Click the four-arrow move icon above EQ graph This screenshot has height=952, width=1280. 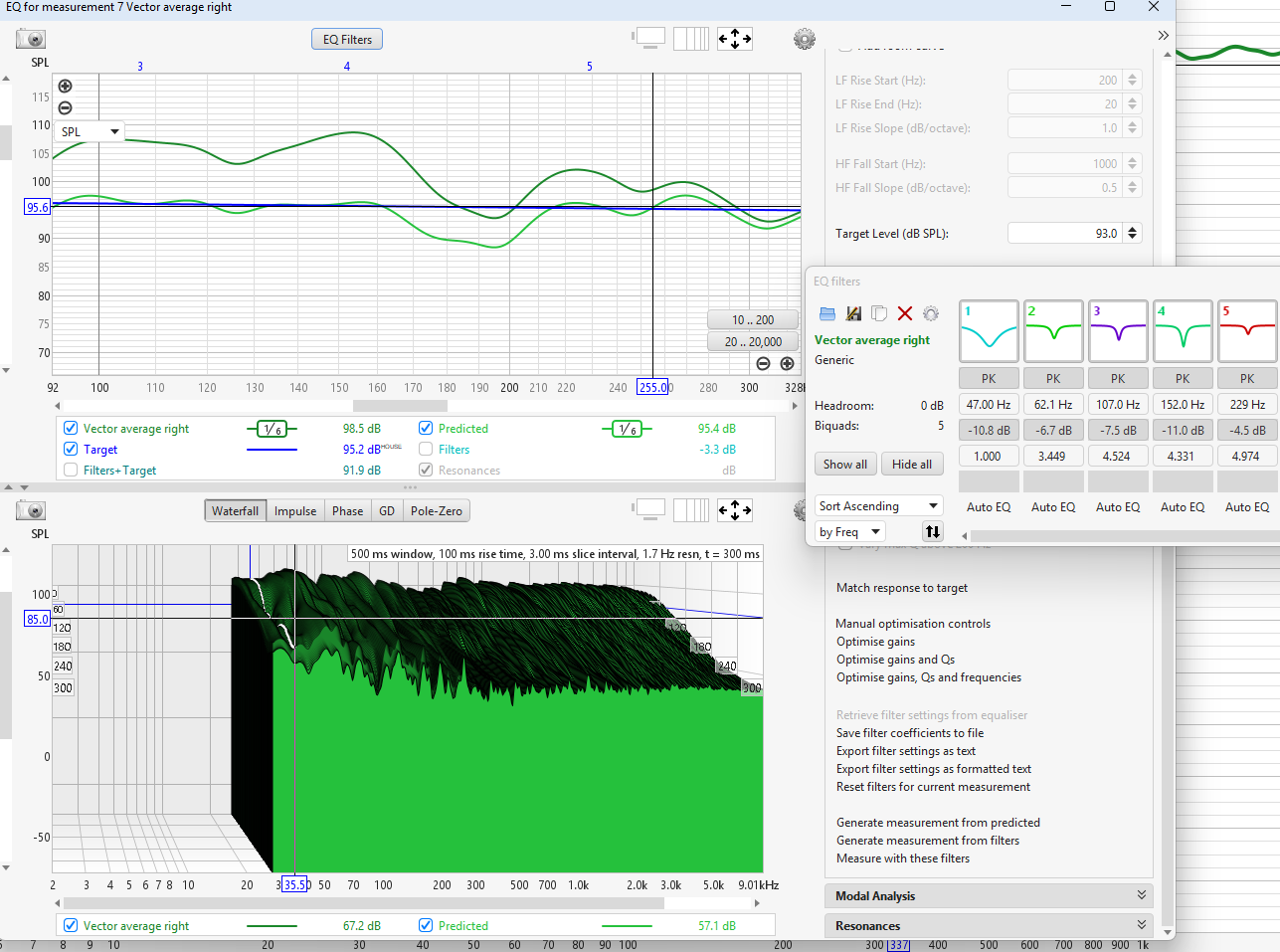(735, 39)
